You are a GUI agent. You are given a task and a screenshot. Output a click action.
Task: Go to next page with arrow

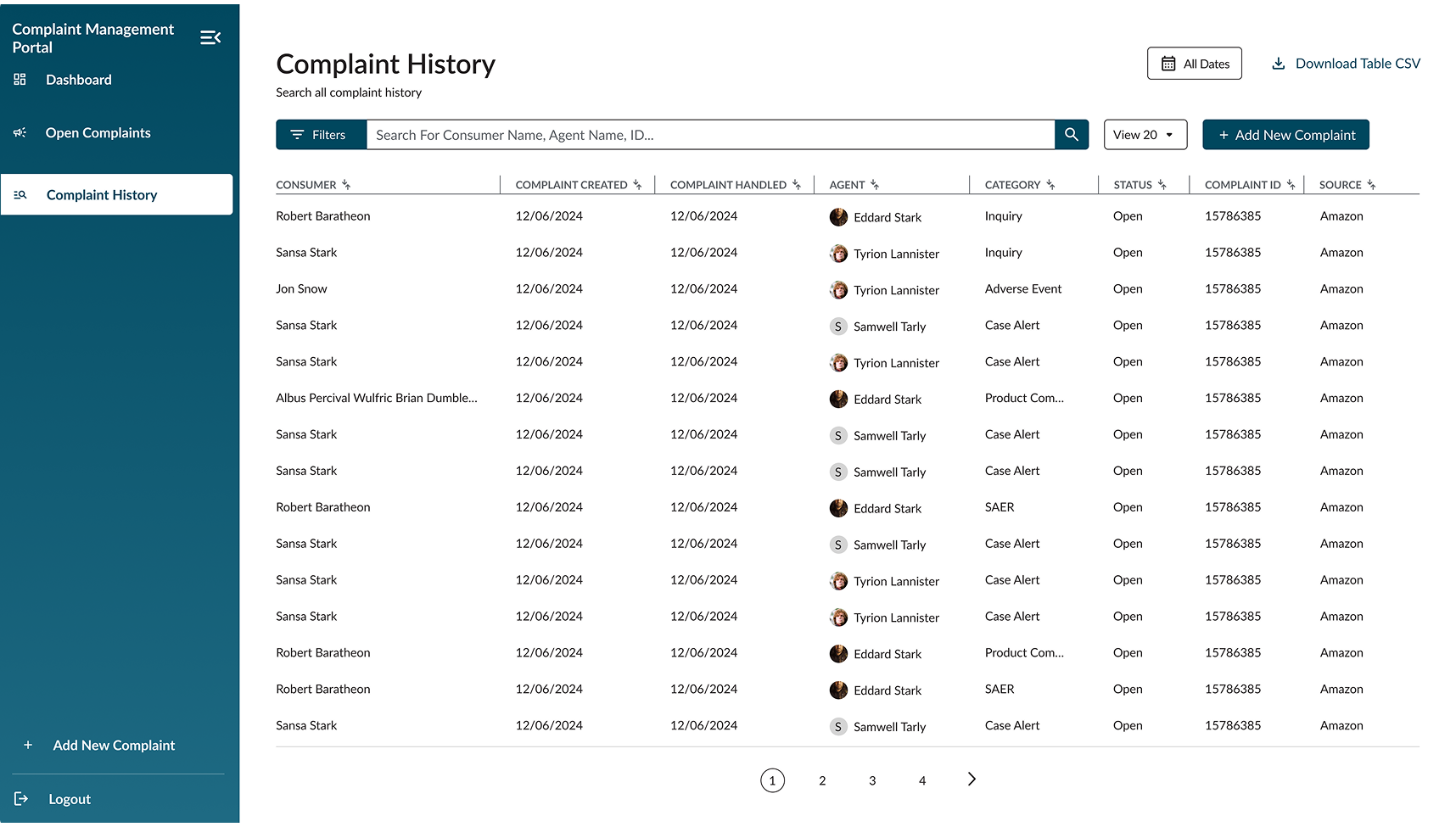click(972, 780)
